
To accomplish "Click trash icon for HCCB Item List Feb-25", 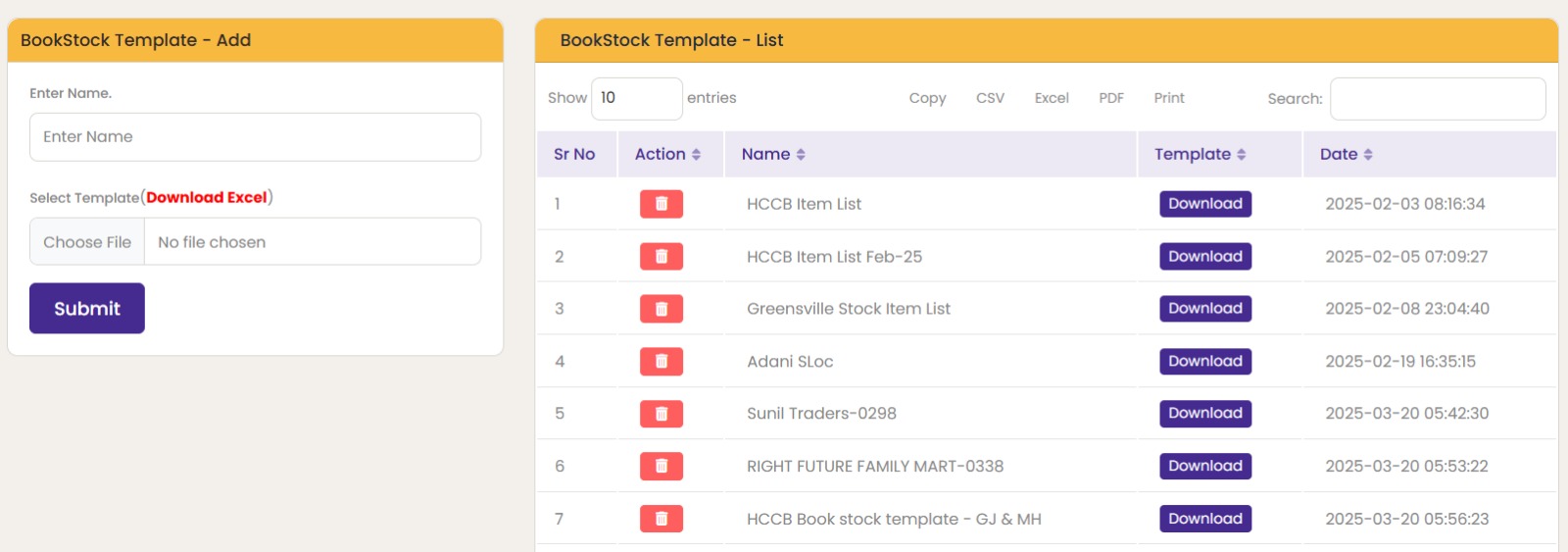I will 661,257.
